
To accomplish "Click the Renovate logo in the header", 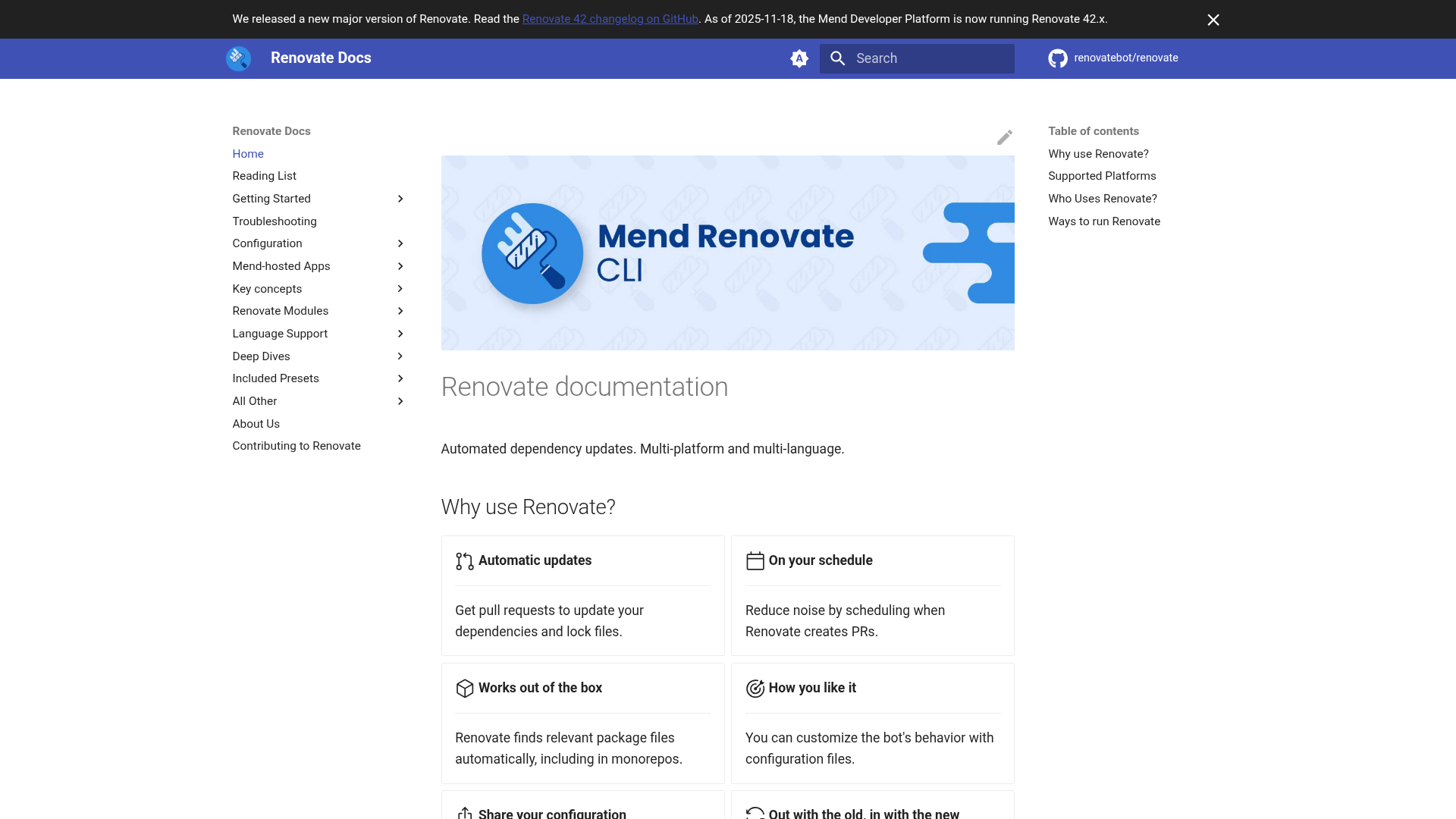I will tap(238, 58).
